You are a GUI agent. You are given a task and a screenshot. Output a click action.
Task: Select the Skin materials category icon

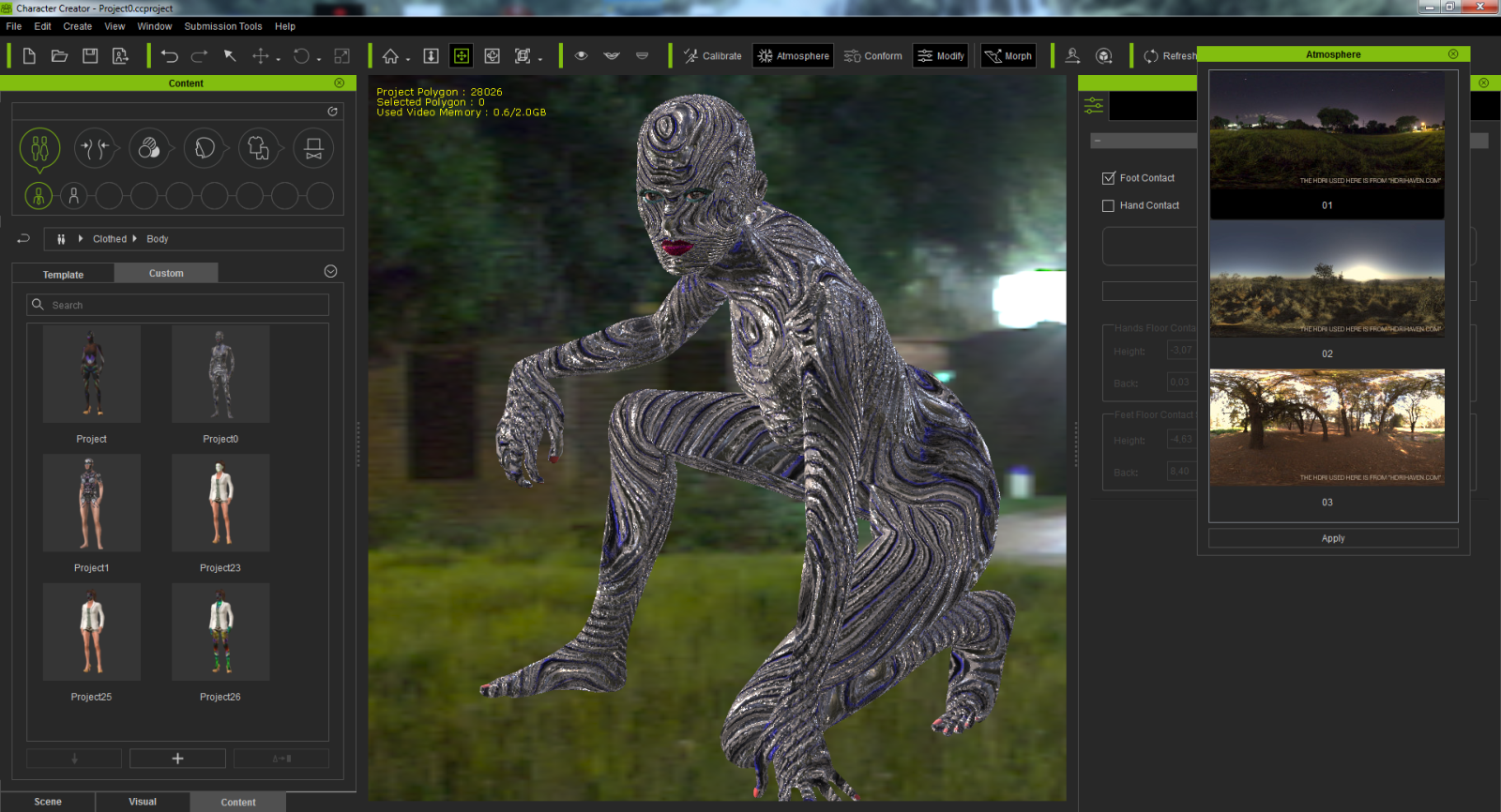click(149, 148)
